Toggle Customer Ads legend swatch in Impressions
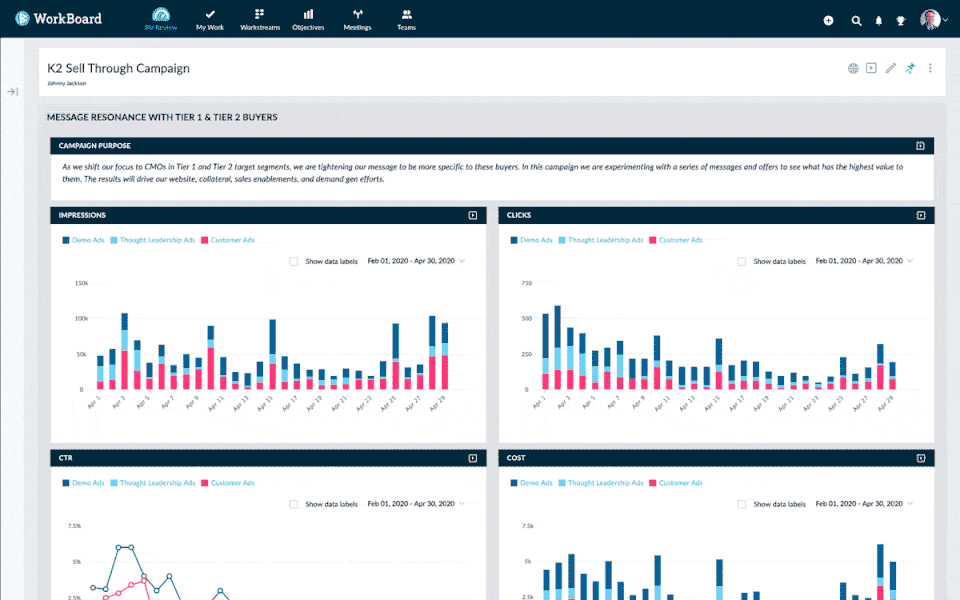This screenshot has height=600, width=960. (204, 240)
